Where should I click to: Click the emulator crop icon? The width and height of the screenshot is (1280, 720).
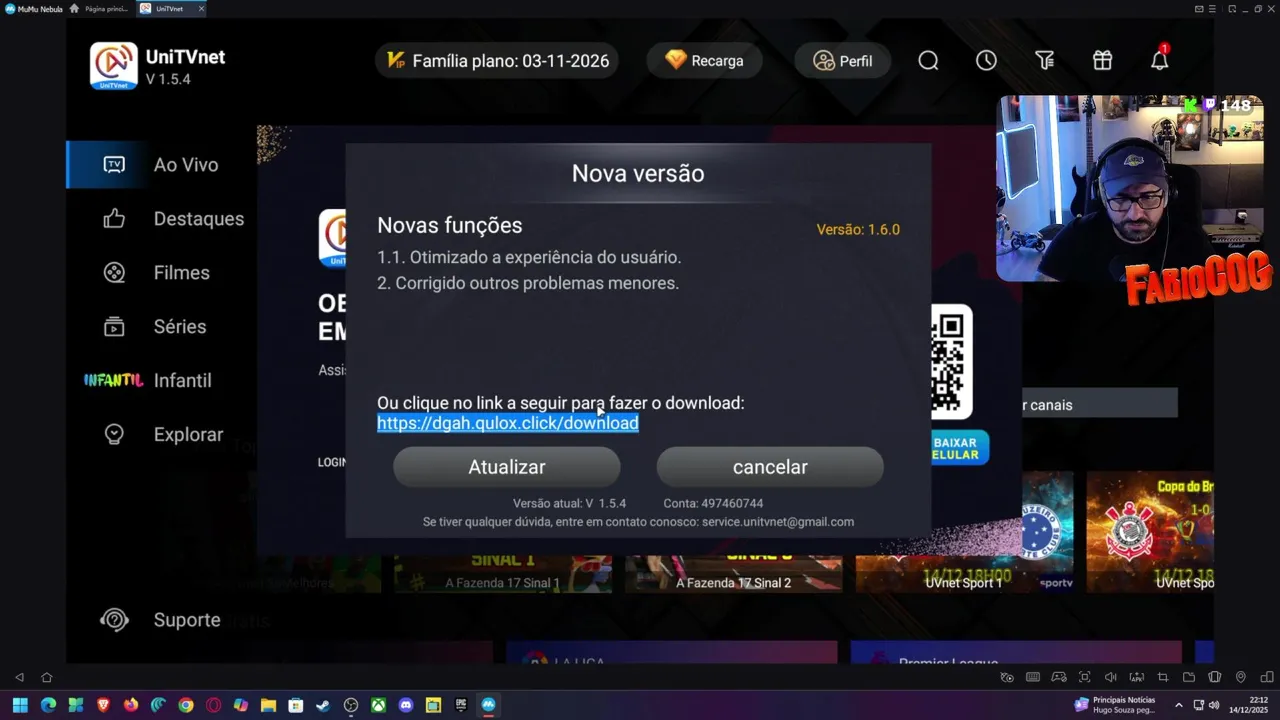click(1163, 677)
